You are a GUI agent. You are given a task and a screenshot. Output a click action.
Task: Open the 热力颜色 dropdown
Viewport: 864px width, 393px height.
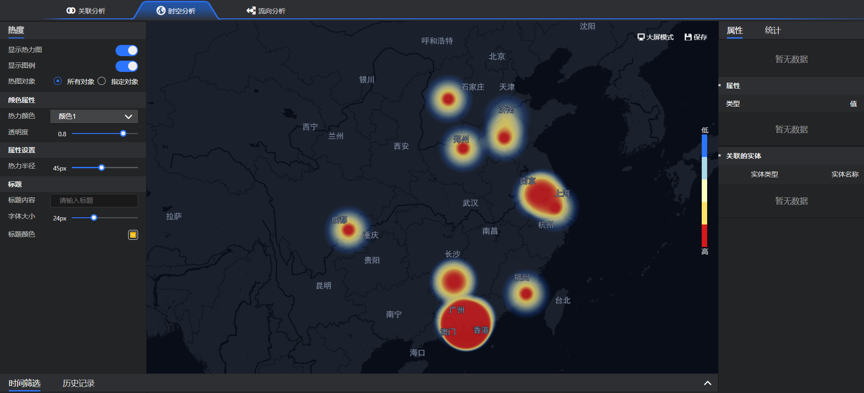(x=94, y=116)
